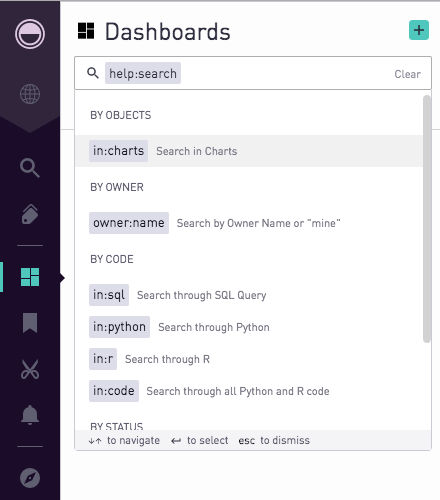Open the scissors snippets icon
This screenshot has height=500, width=440.
tap(30, 369)
